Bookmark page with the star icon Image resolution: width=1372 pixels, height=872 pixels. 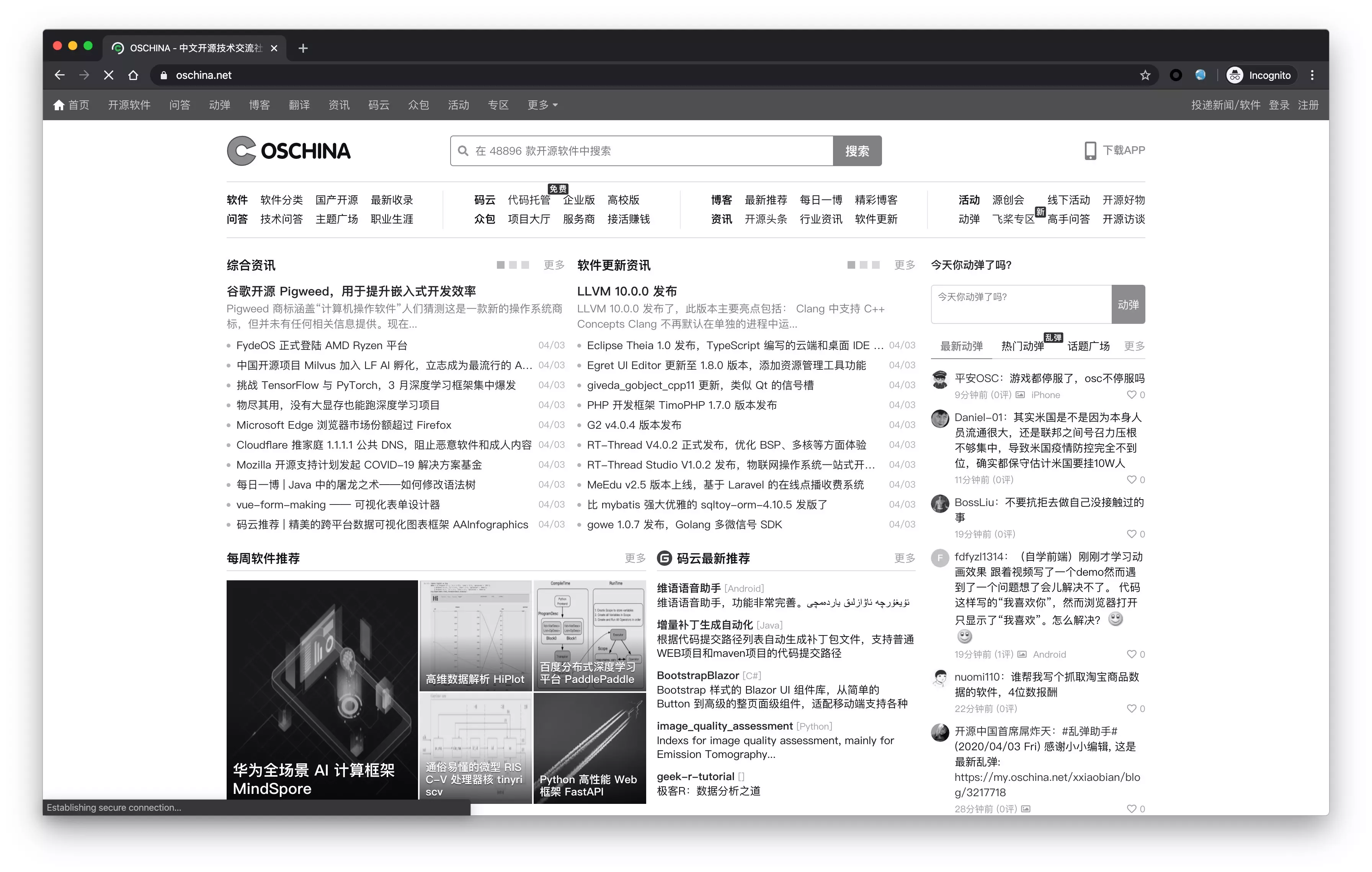click(x=1145, y=75)
